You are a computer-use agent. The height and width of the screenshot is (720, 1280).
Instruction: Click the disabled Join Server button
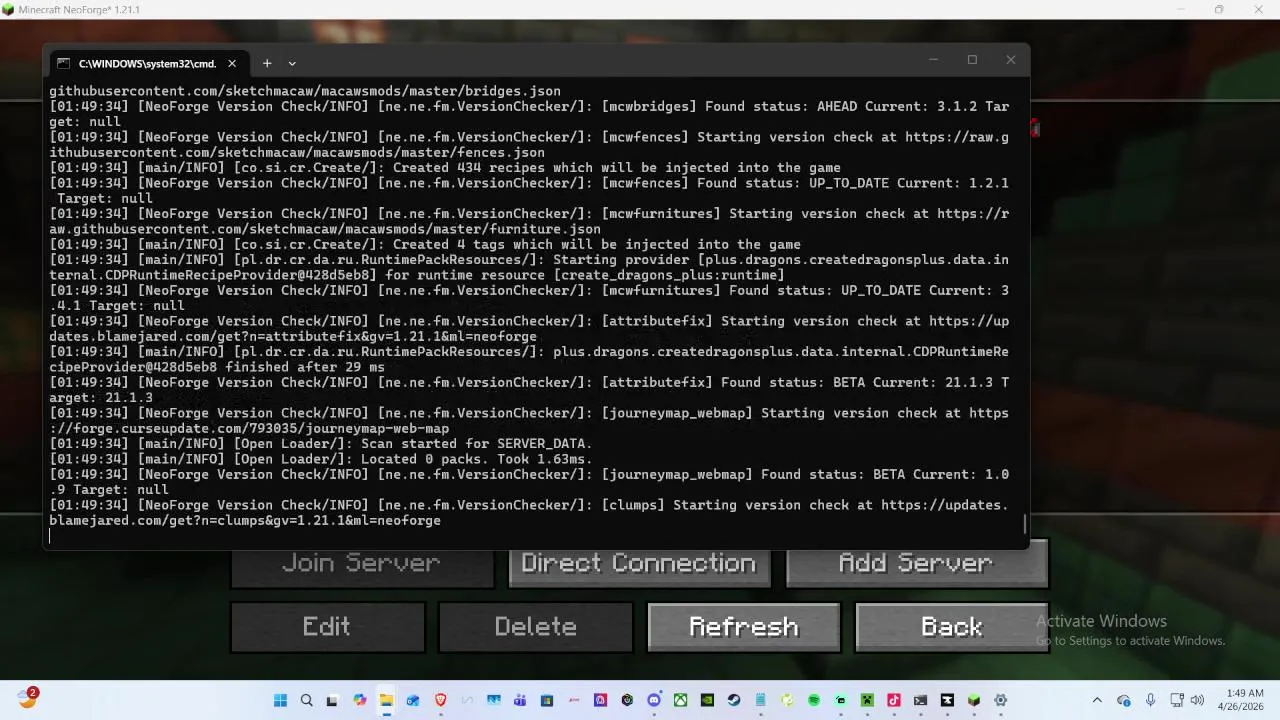pos(361,565)
